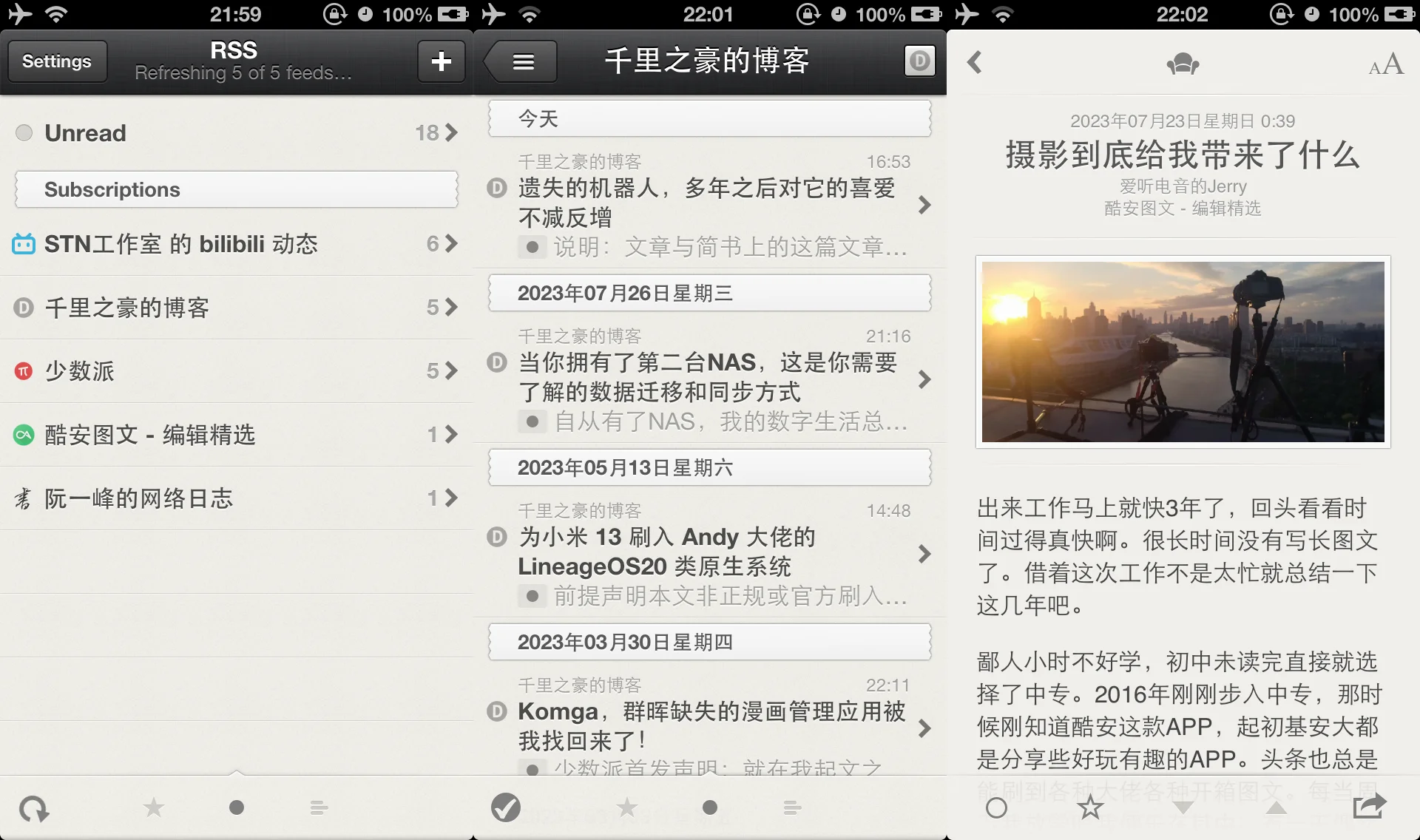The width and height of the screenshot is (1420, 840).
Task: Tap the checkmark mark-all-read icon
Action: 506,807
